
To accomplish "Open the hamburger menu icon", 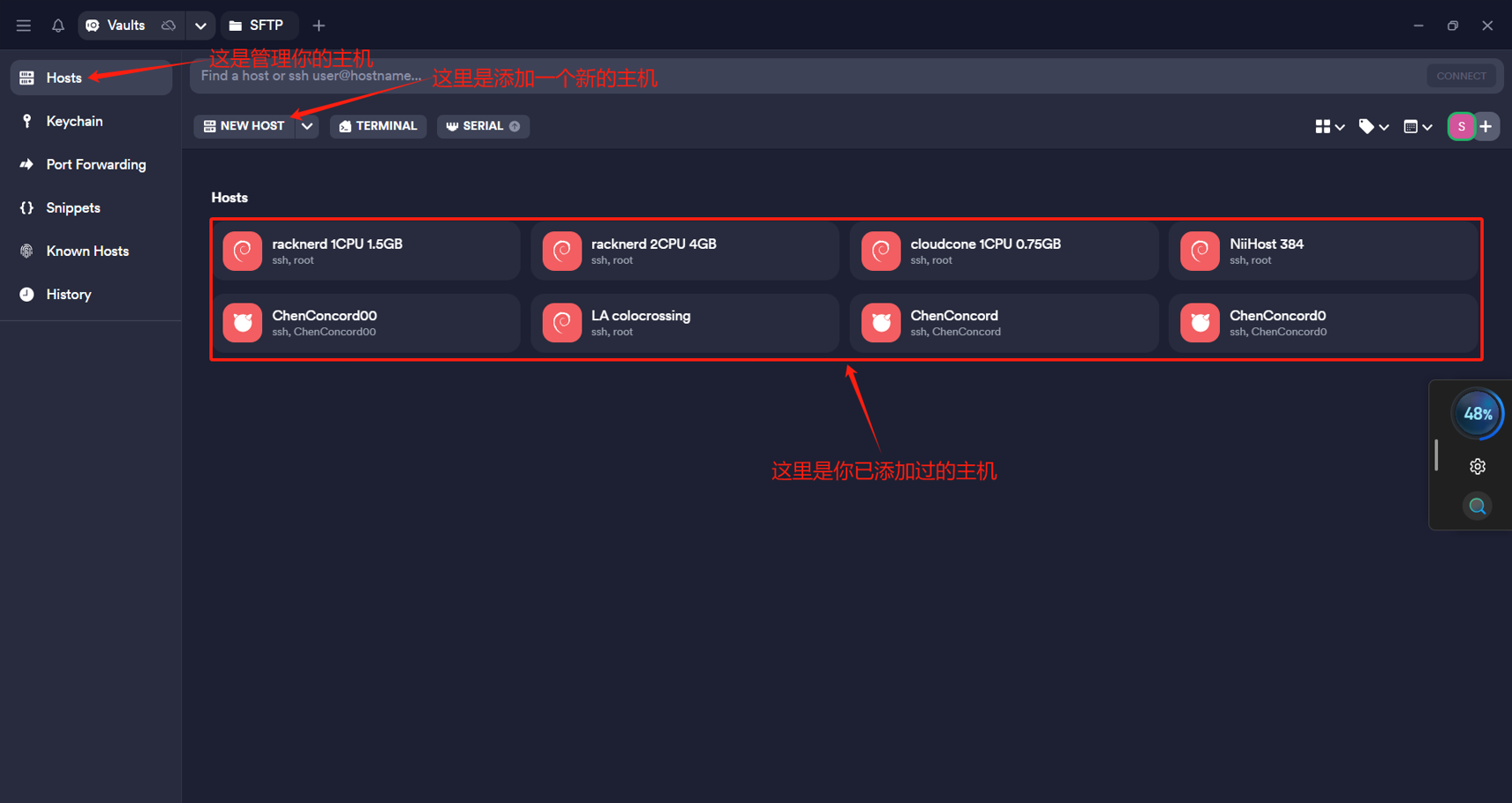I will (24, 26).
